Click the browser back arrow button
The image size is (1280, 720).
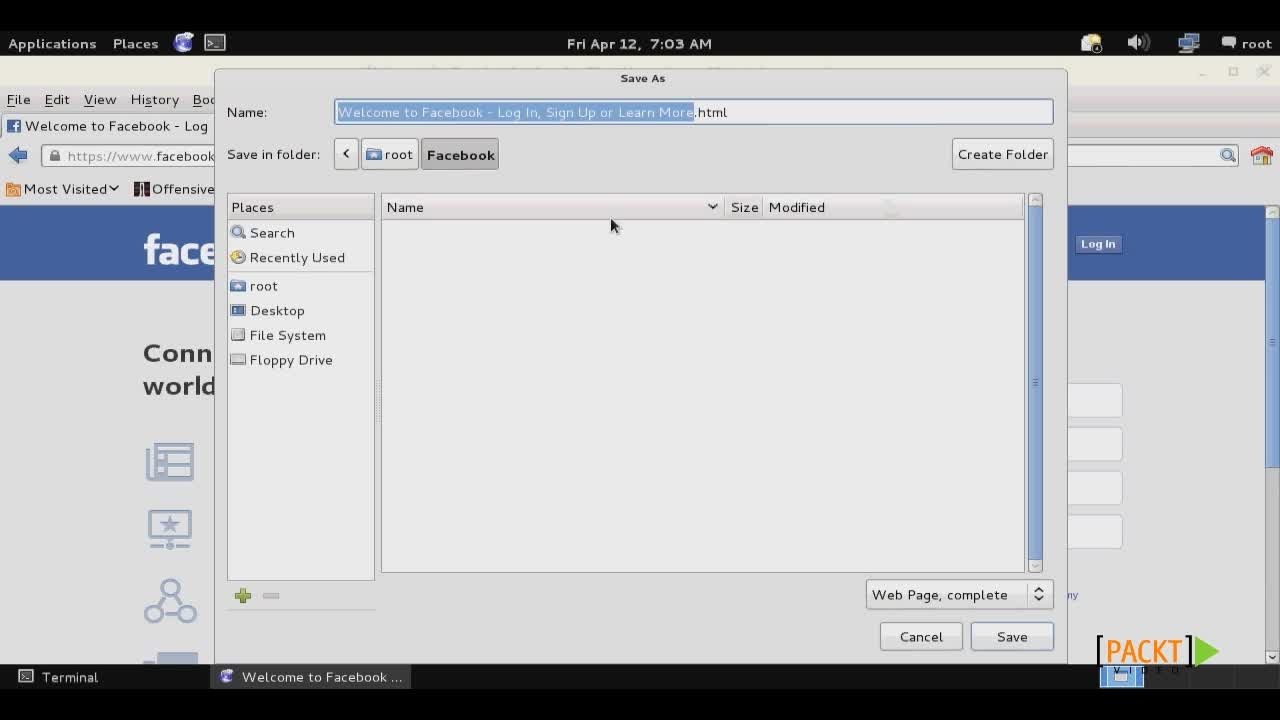[x=18, y=155]
